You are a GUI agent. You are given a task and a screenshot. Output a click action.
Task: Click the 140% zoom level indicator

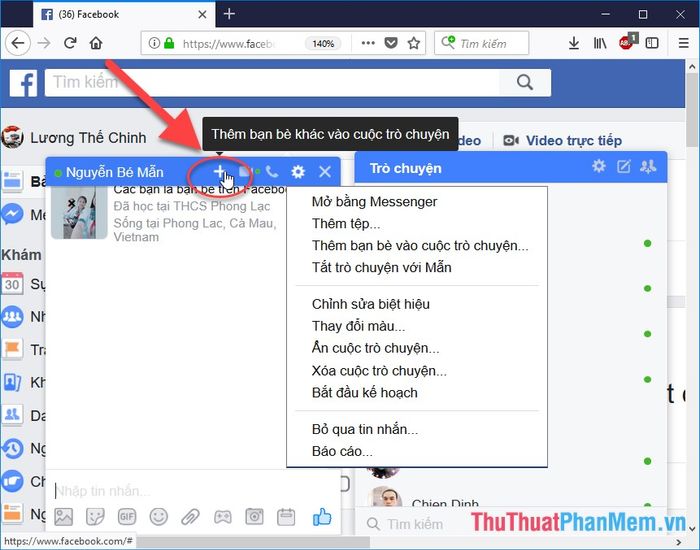click(x=323, y=43)
